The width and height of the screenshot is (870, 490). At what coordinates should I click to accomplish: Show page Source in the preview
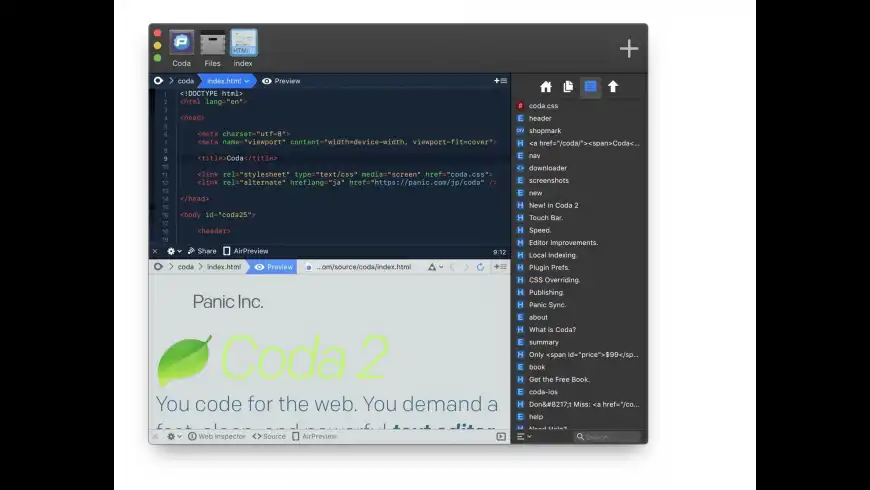point(269,437)
